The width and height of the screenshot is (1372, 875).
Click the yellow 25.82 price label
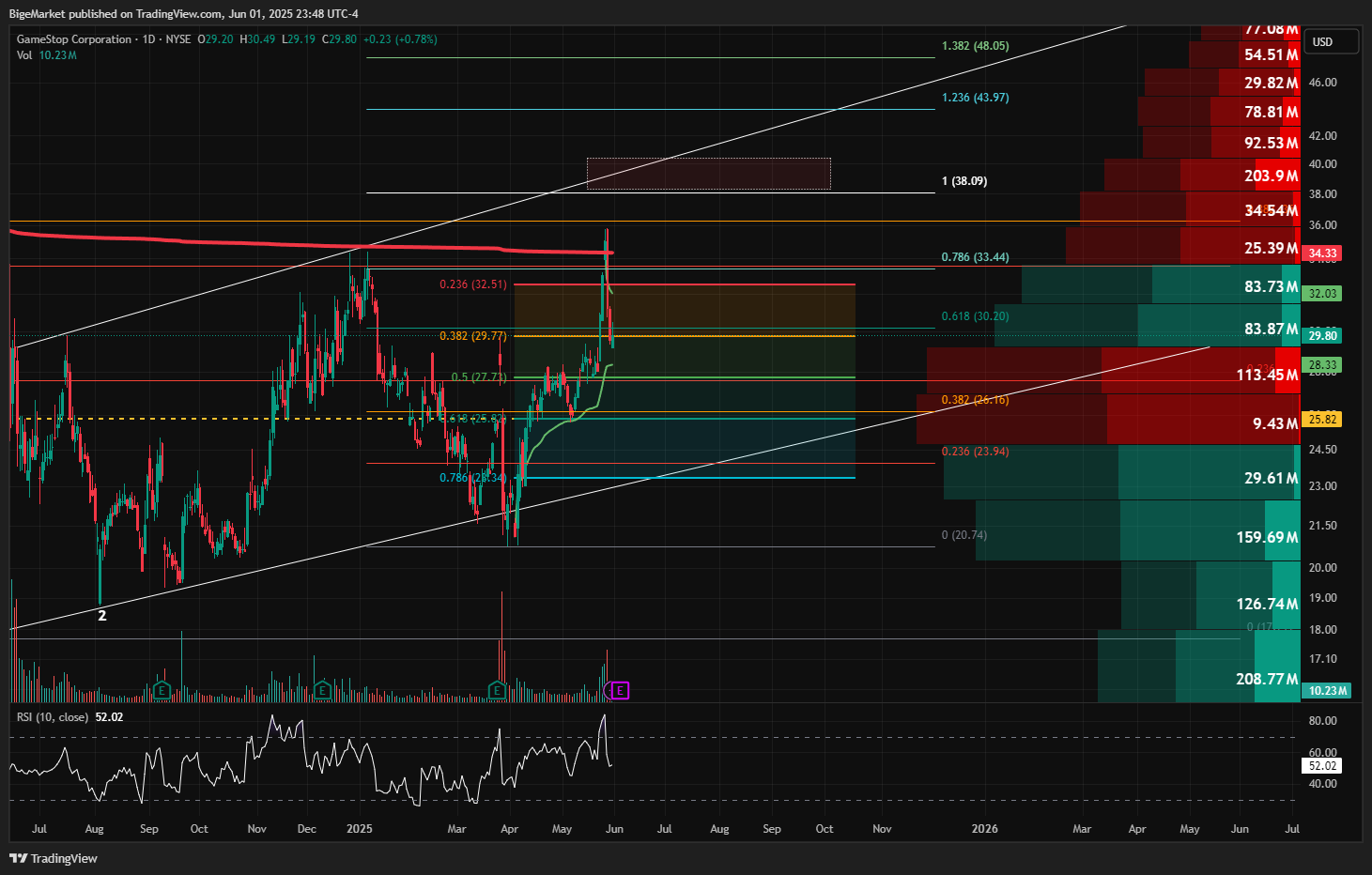point(1323,420)
